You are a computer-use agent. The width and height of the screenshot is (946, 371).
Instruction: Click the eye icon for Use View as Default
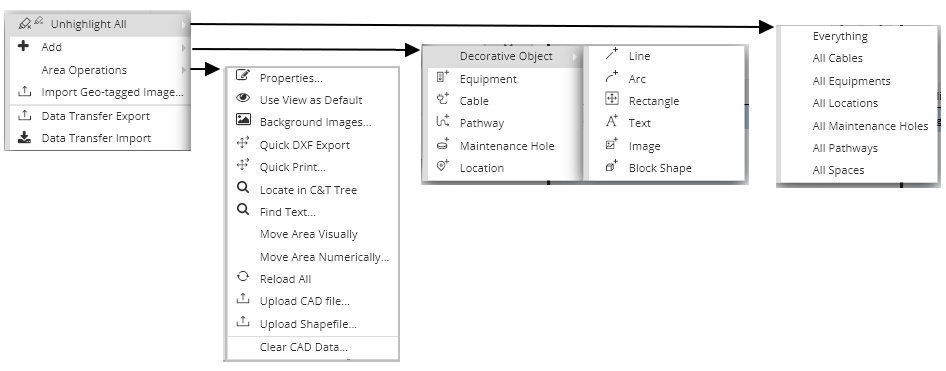243,98
